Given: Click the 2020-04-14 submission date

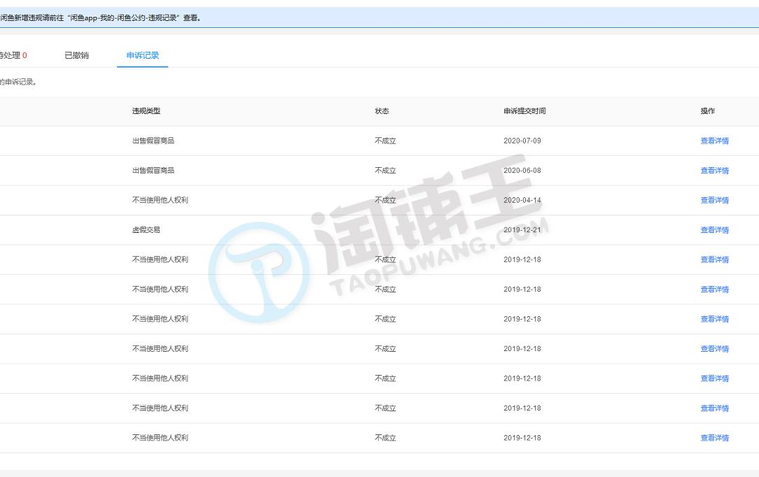Looking at the screenshot, I should [x=522, y=200].
